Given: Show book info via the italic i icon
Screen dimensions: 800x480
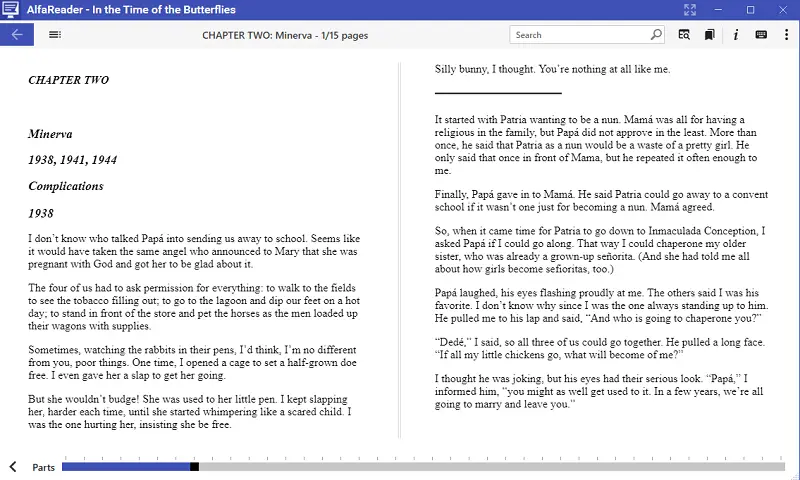Looking at the screenshot, I should (x=736, y=35).
